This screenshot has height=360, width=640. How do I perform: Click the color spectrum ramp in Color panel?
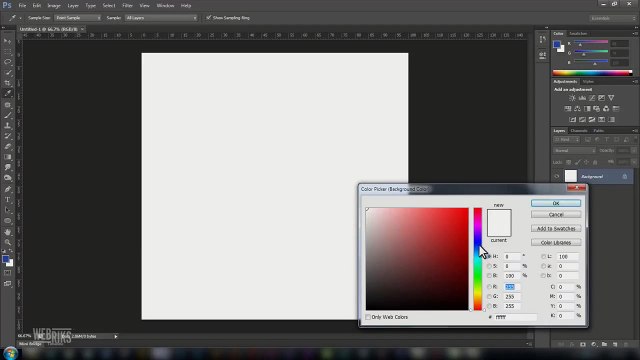(x=592, y=73)
